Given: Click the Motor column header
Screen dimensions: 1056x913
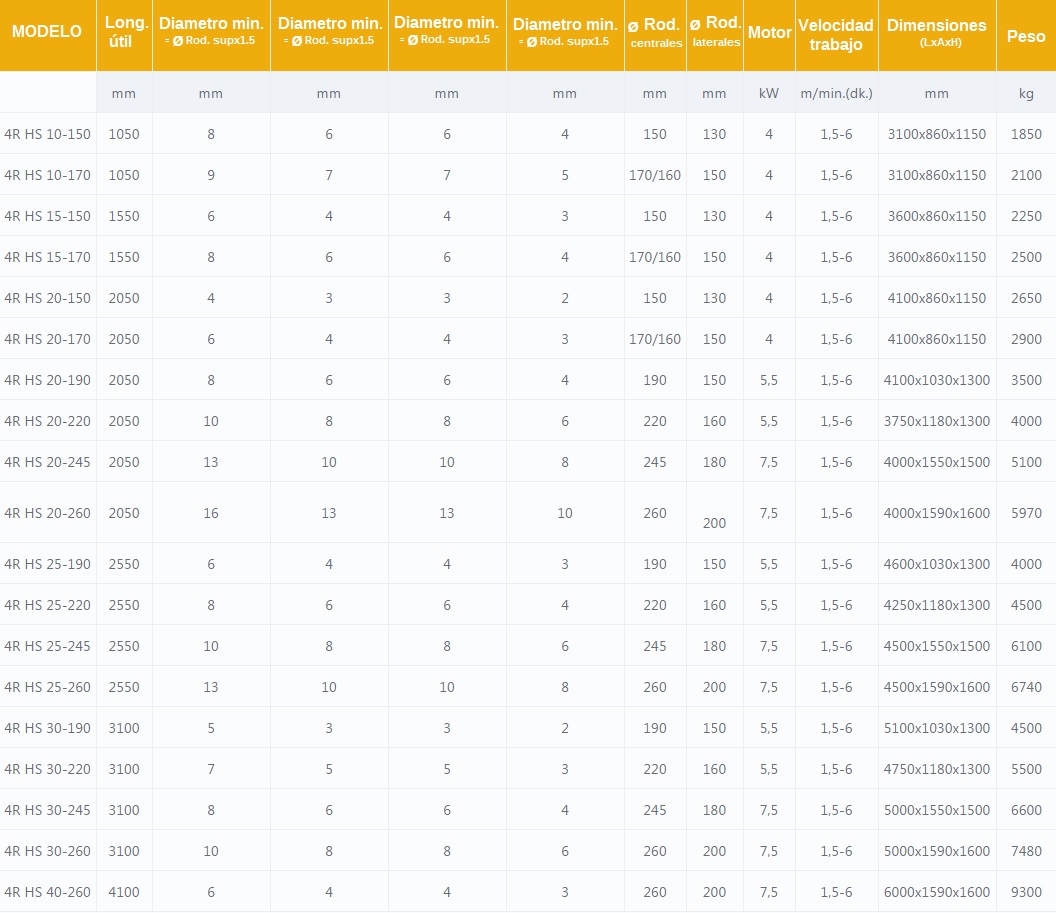Looking at the screenshot, I should (x=769, y=33).
